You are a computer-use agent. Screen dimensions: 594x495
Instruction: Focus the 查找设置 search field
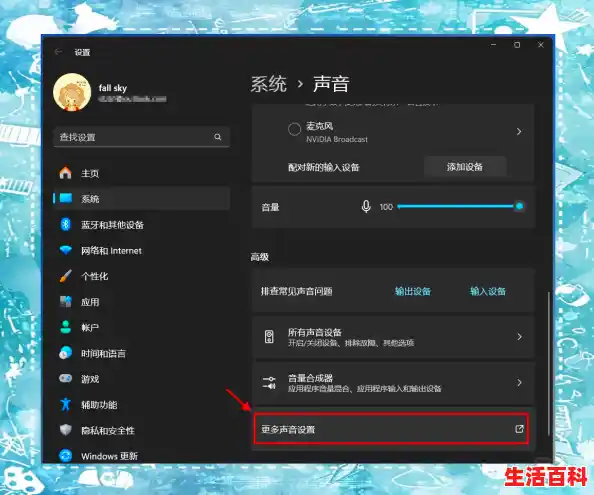pyautogui.click(x=142, y=137)
